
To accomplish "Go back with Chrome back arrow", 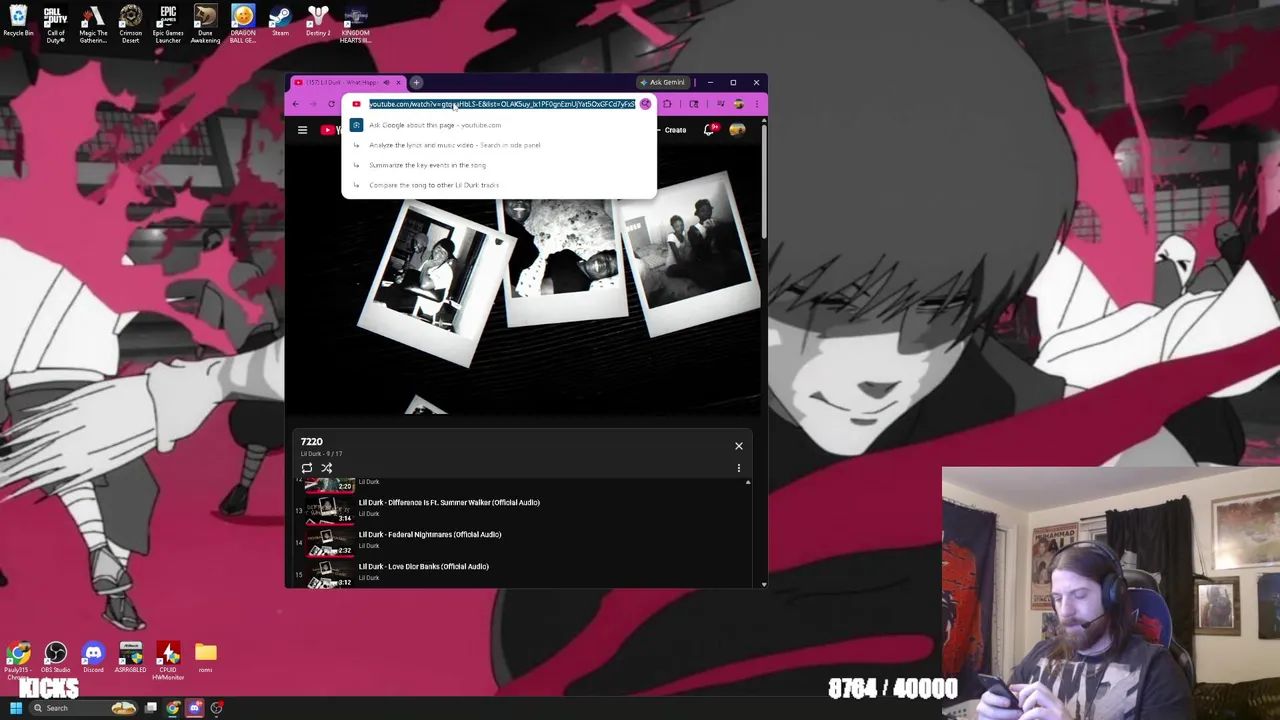I will pos(295,104).
